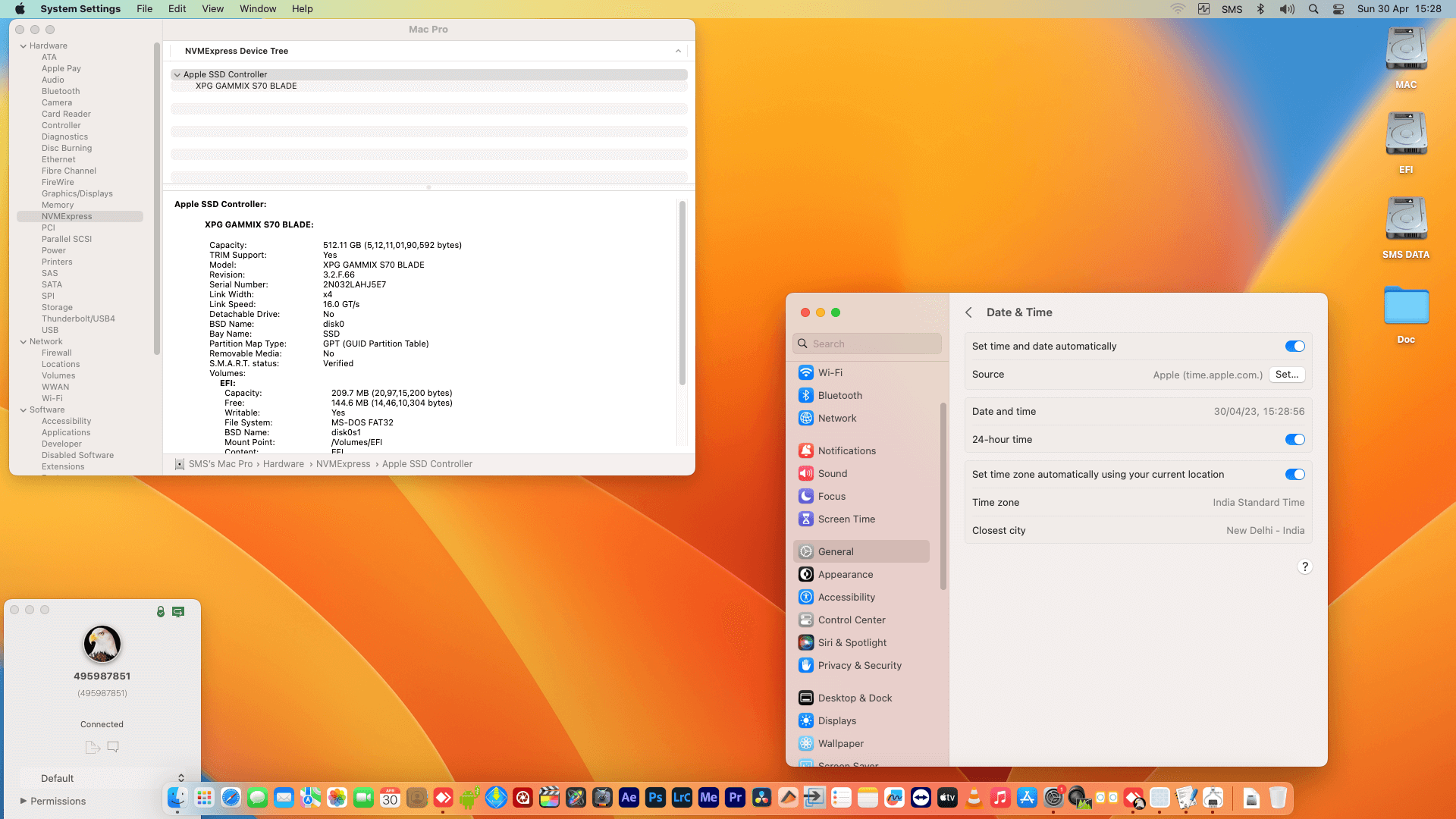Launch VLC from the Dock
The width and height of the screenshot is (1456, 819).
click(974, 798)
